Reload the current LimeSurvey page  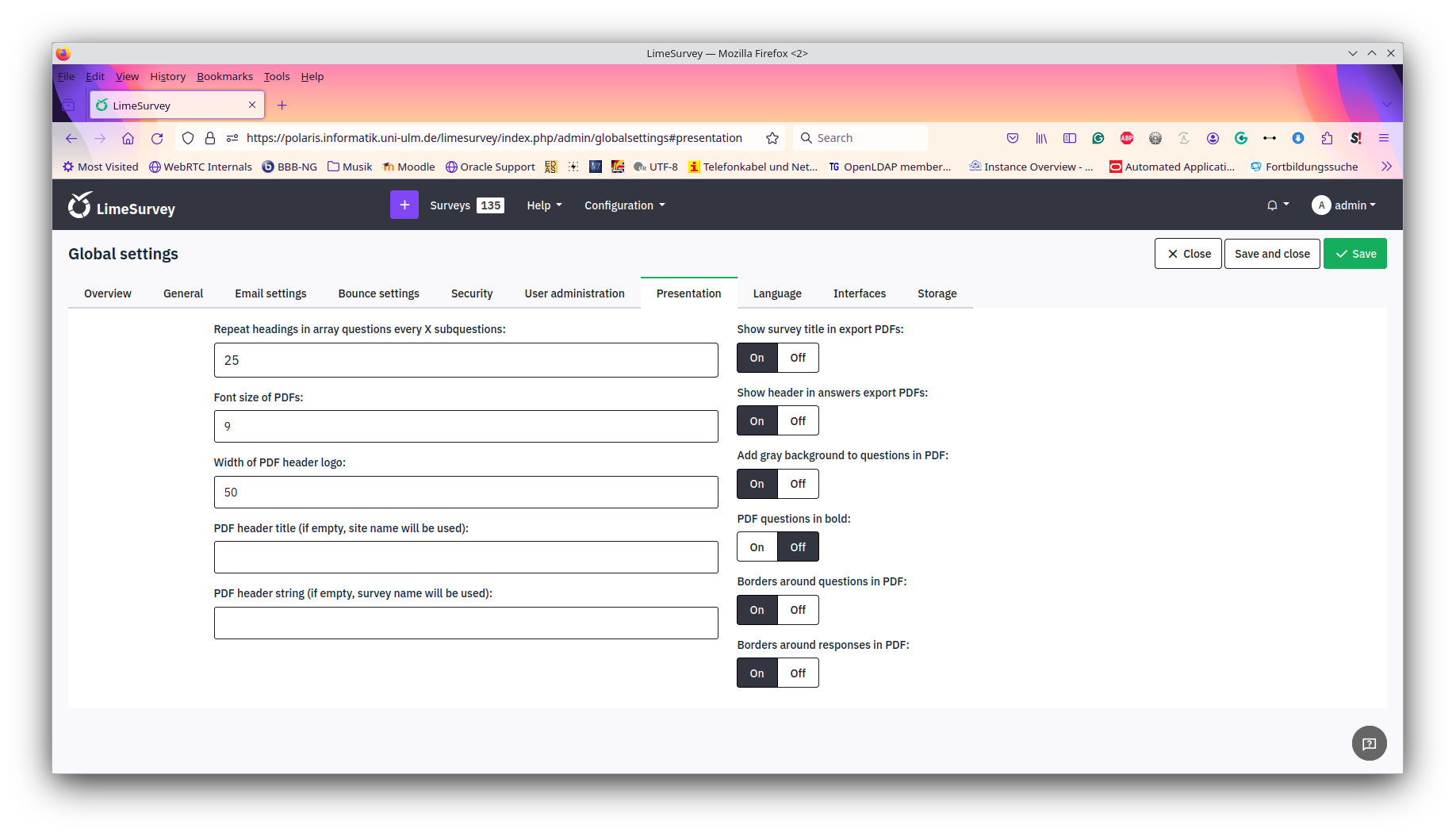coord(157,138)
